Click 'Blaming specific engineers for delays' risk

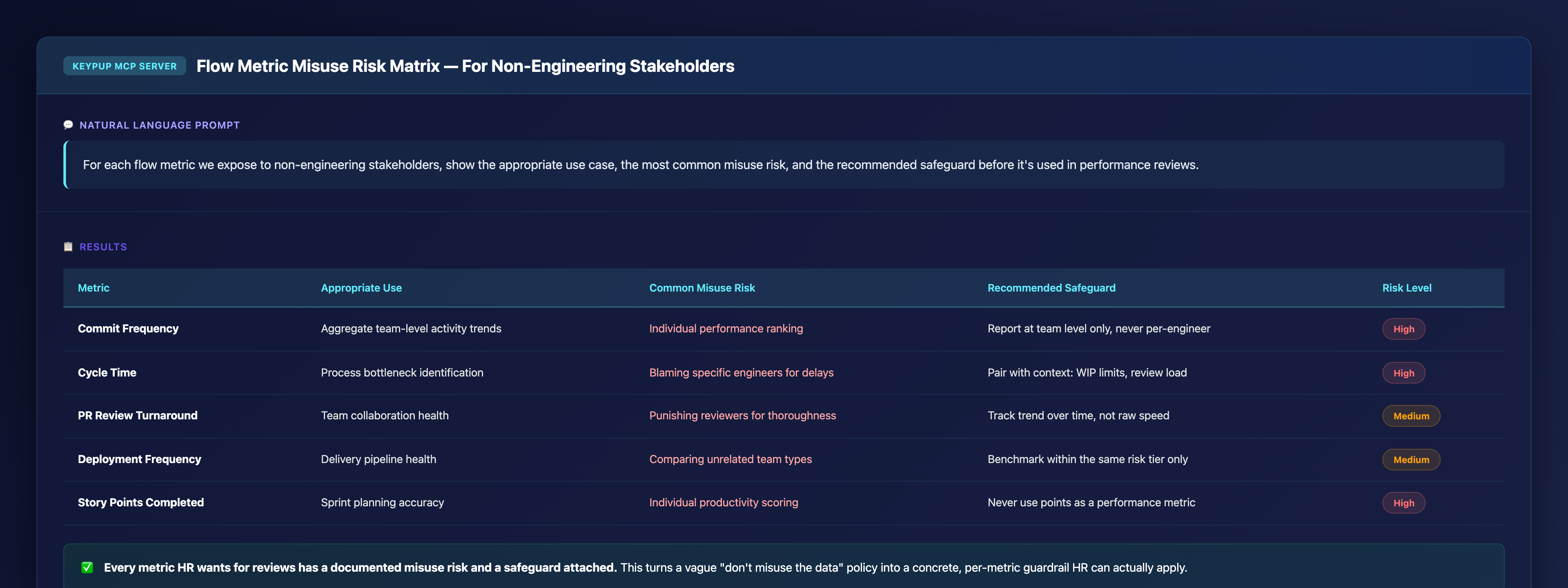pos(741,372)
